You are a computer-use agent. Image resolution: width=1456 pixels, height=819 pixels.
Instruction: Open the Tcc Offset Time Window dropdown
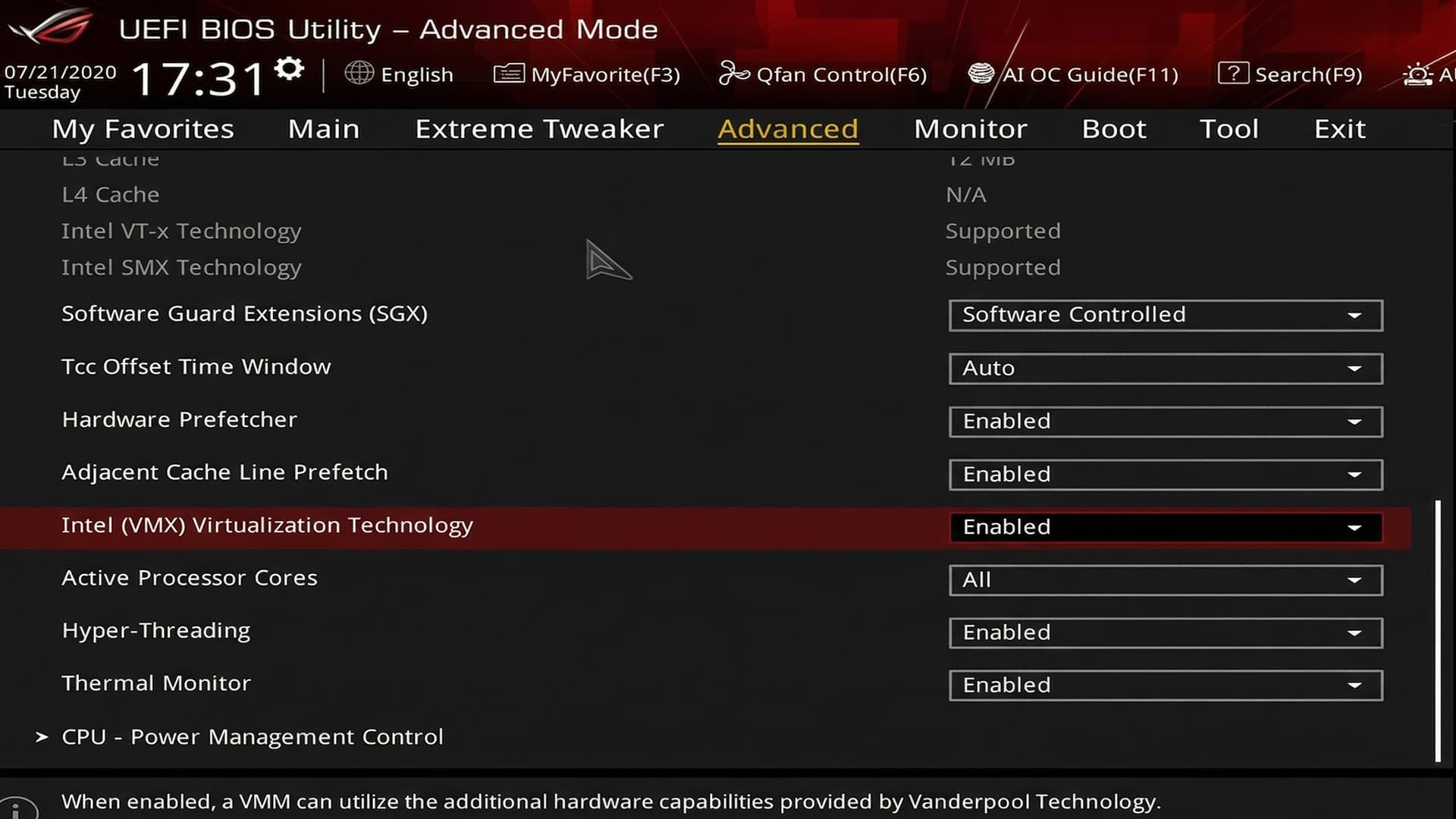(1165, 369)
